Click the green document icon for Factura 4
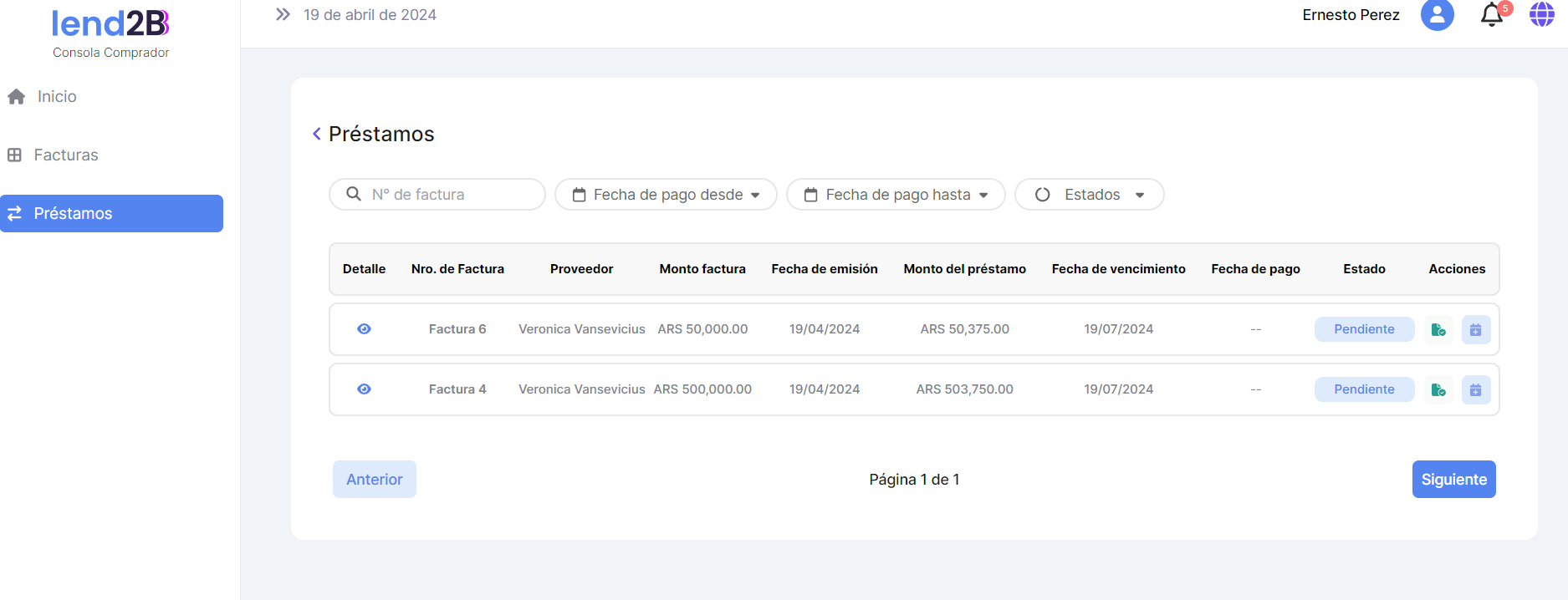Screen dimensions: 1568x600 click(1438, 389)
